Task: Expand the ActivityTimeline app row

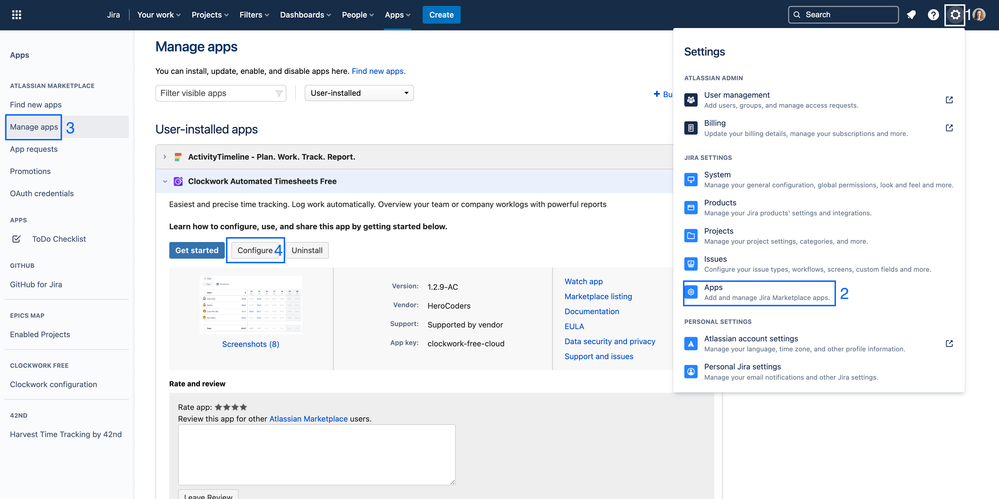Action: [x=164, y=157]
